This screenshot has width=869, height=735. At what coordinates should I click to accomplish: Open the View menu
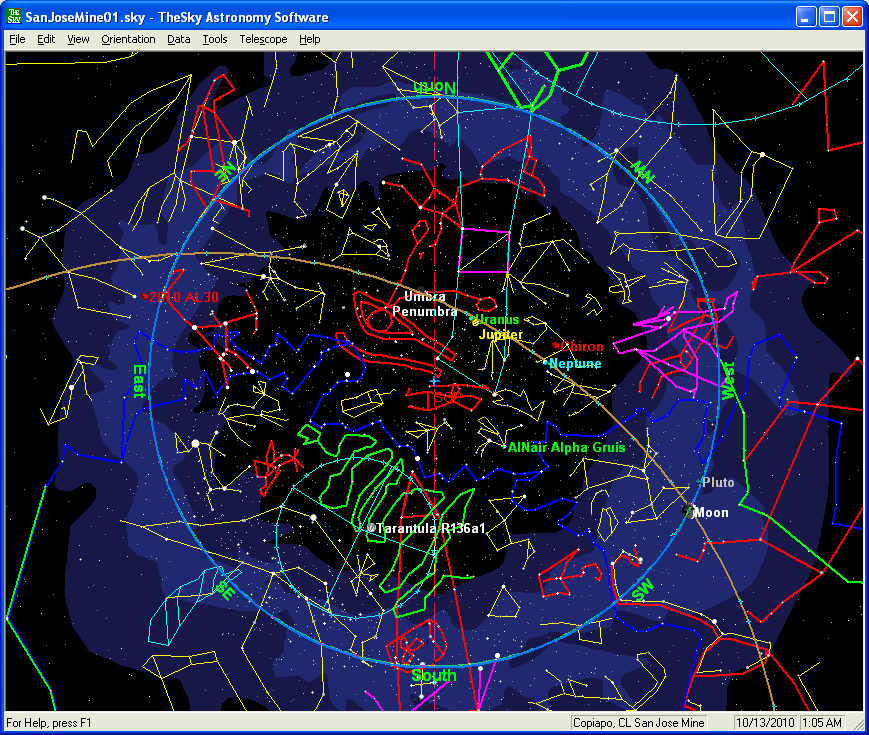[x=78, y=39]
